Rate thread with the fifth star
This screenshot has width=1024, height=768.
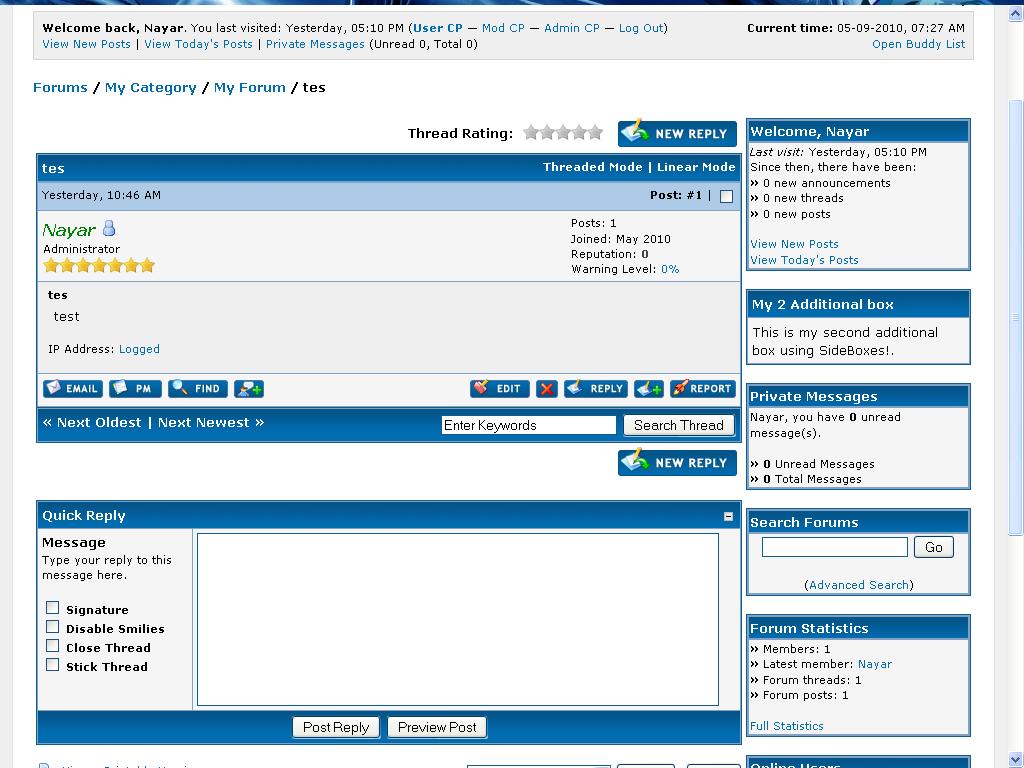click(x=595, y=133)
